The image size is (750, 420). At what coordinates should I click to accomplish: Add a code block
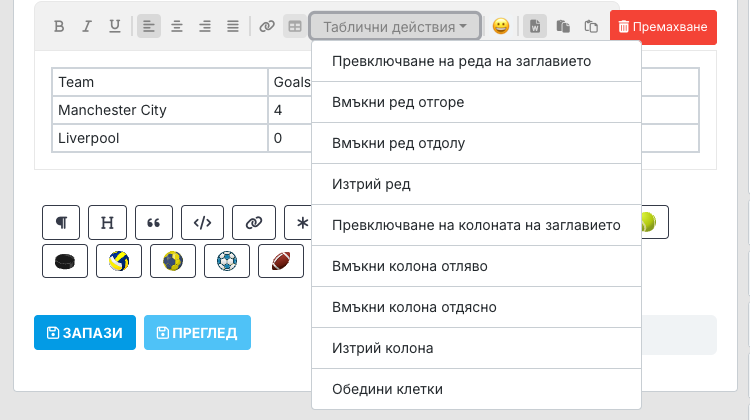202,222
